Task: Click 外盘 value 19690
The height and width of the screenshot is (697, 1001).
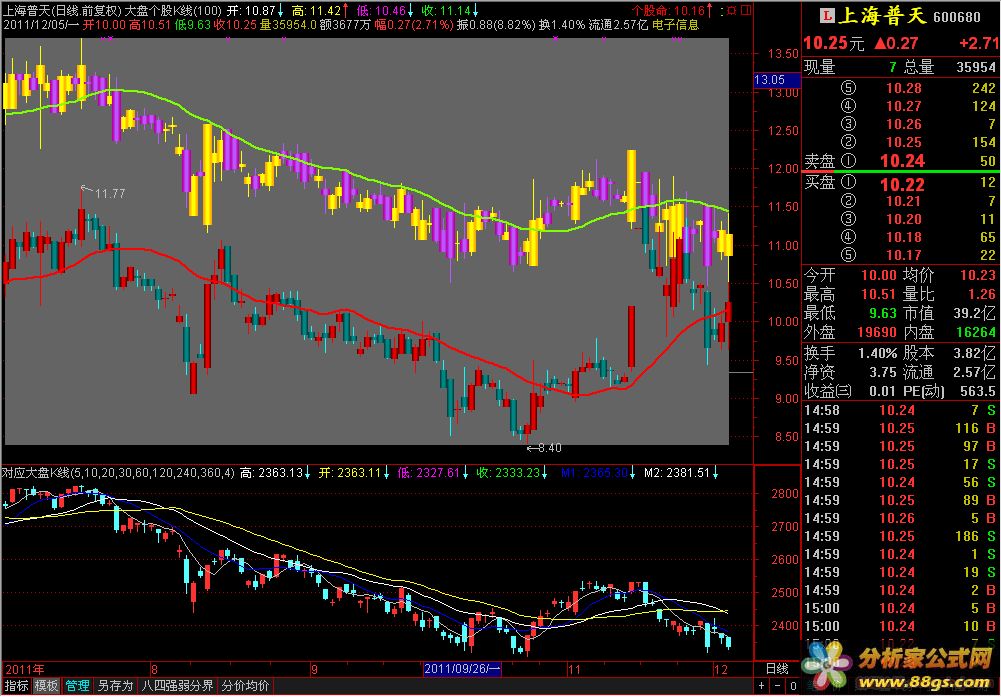Action: coord(877,332)
